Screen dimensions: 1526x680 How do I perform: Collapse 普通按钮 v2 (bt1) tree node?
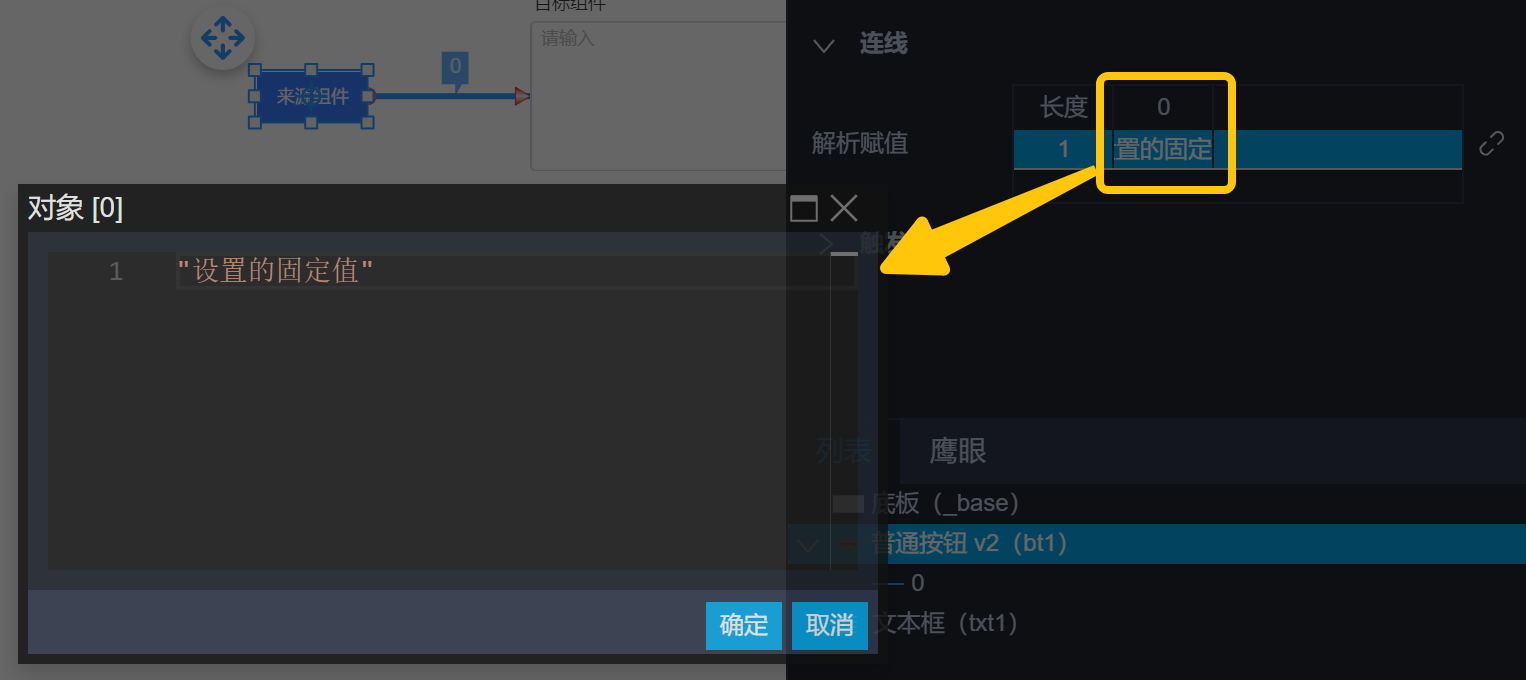coord(807,545)
